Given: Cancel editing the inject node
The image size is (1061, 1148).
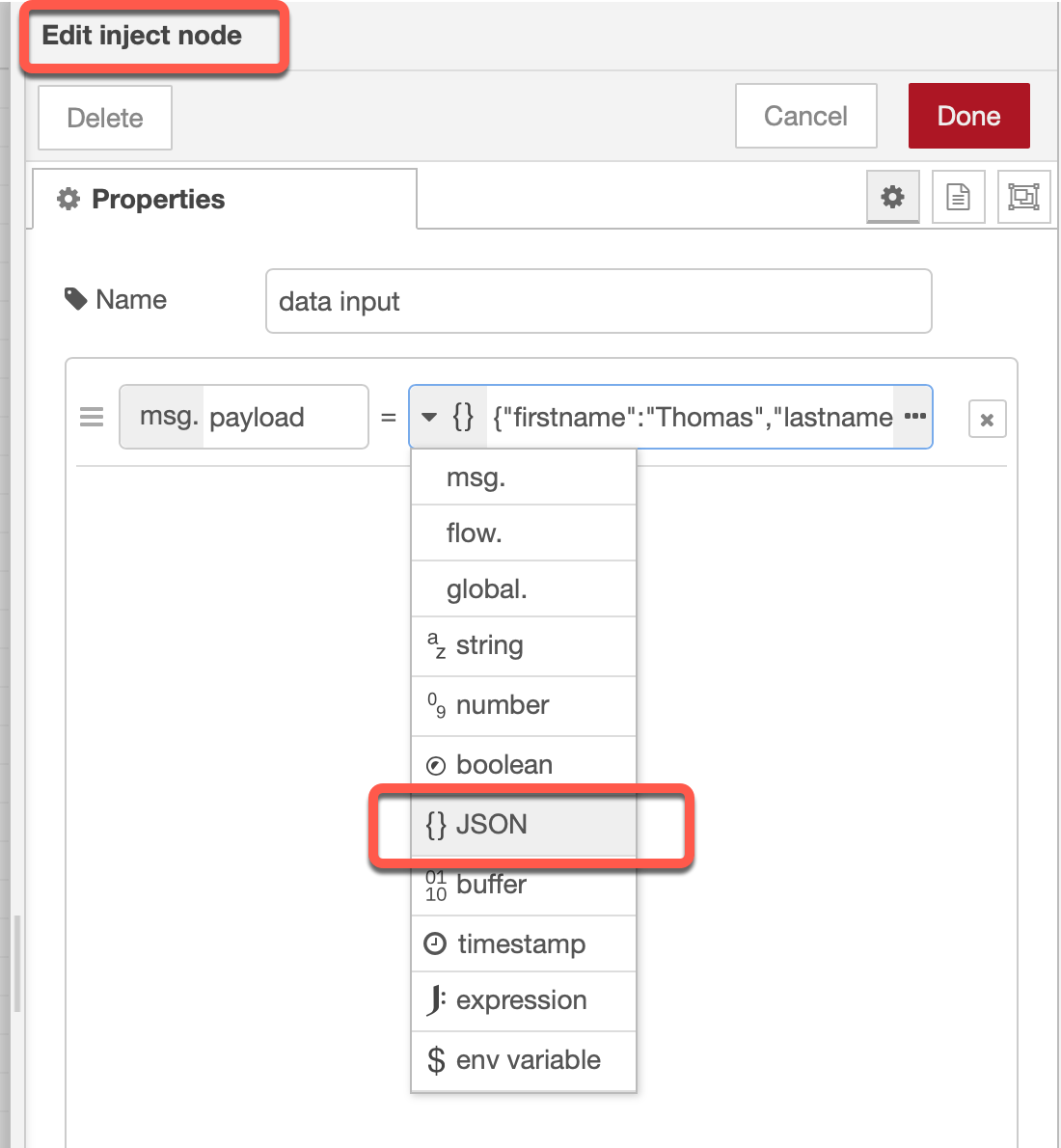Looking at the screenshot, I should tap(805, 116).
